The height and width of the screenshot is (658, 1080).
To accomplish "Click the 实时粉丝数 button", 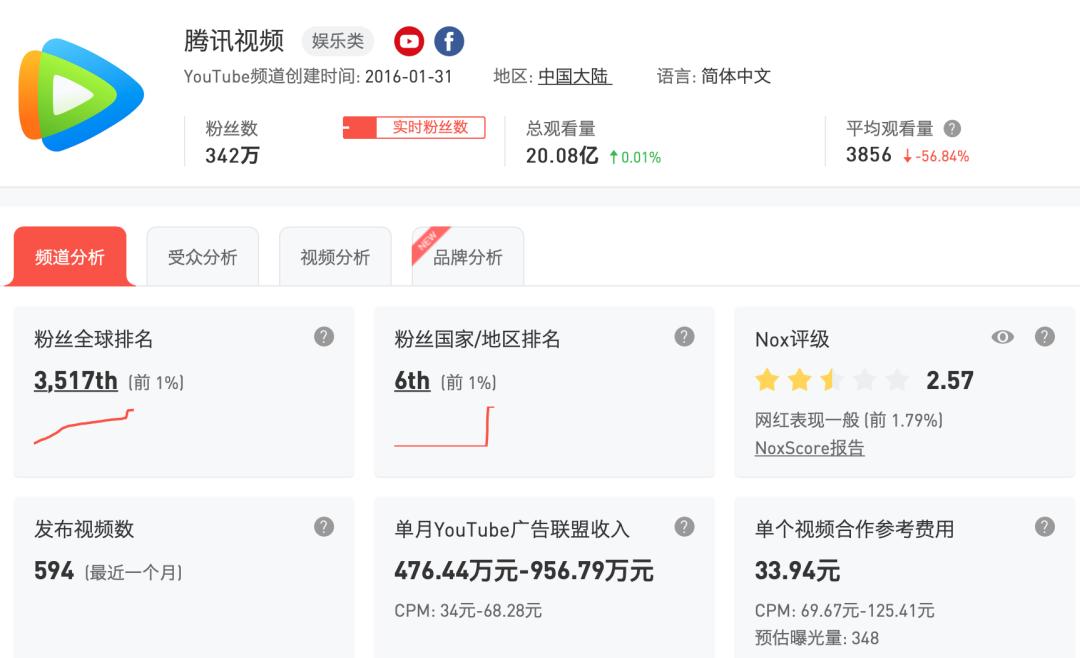I will pyautogui.click(x=414, y=127).
